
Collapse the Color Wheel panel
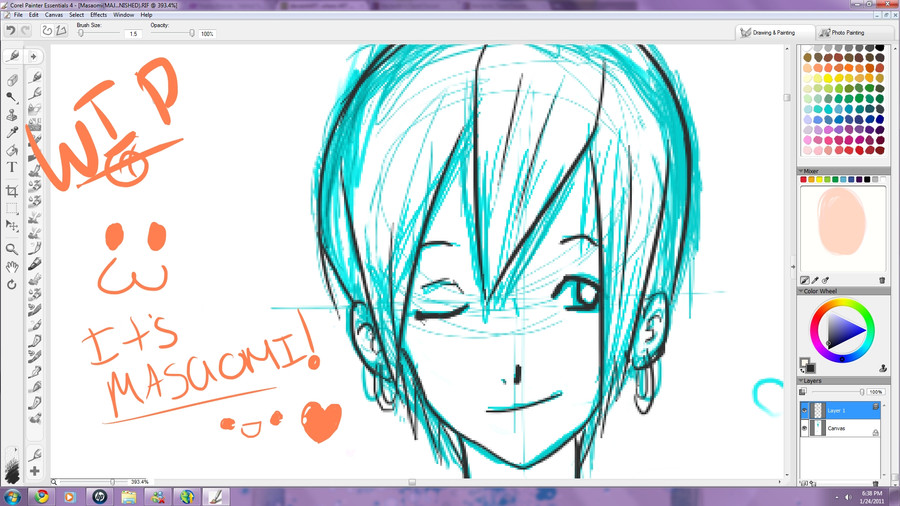pos(801,291)
